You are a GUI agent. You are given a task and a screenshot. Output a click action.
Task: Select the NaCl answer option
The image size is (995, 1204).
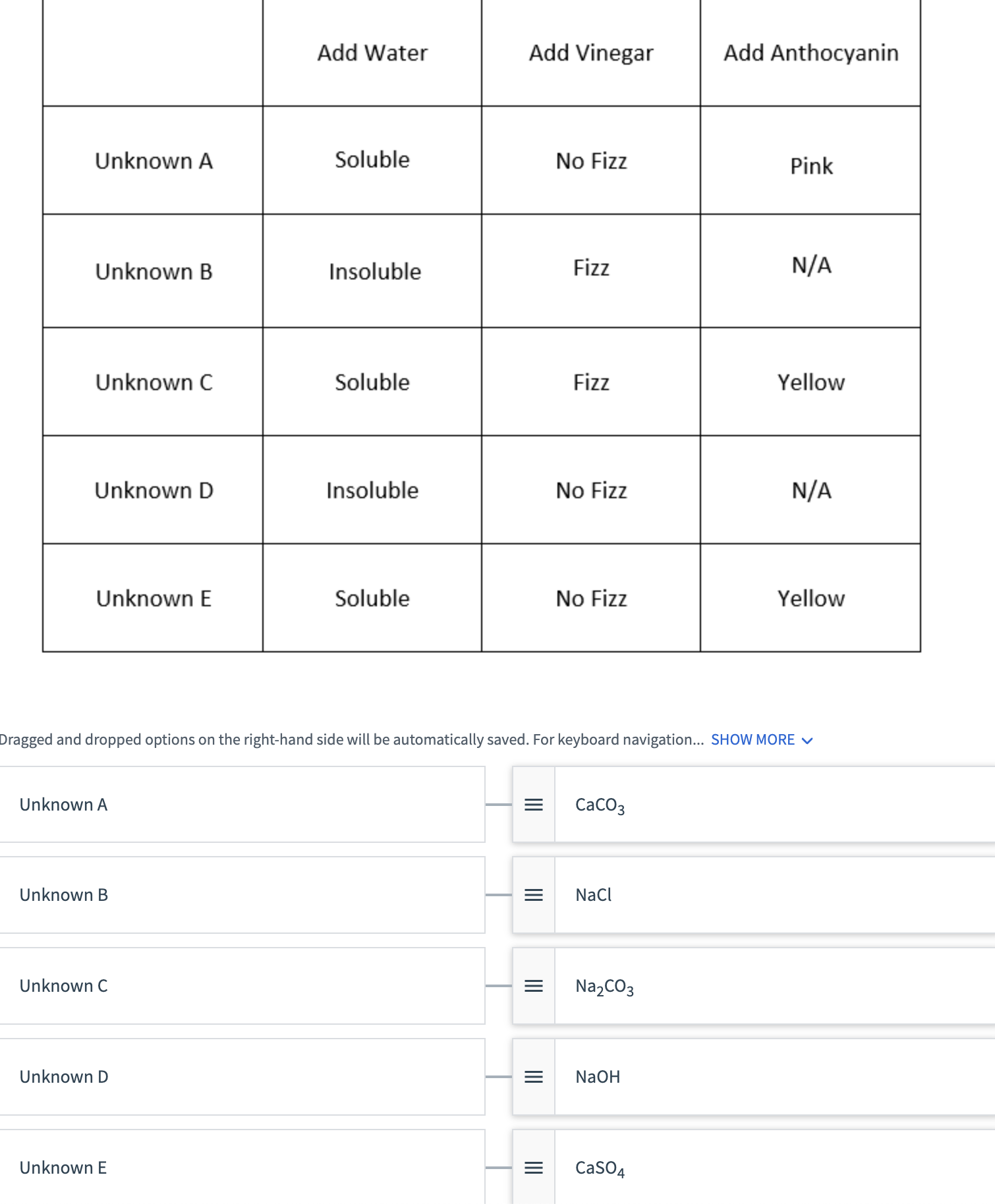tap(725, 895)
